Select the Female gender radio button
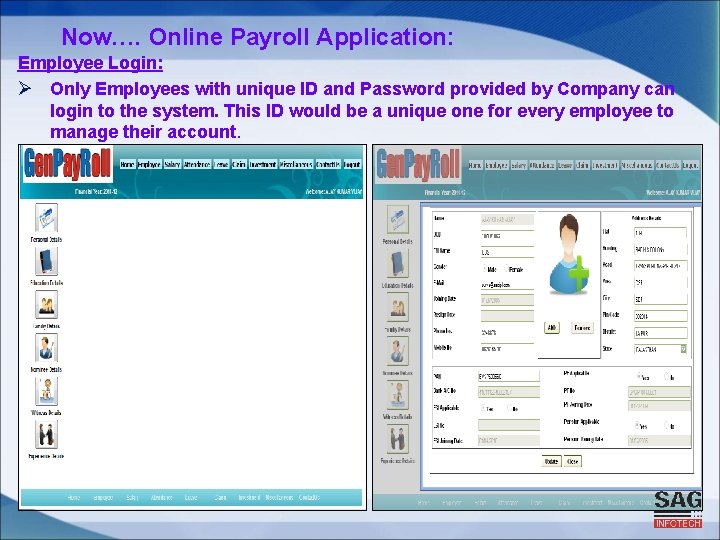 506,268
